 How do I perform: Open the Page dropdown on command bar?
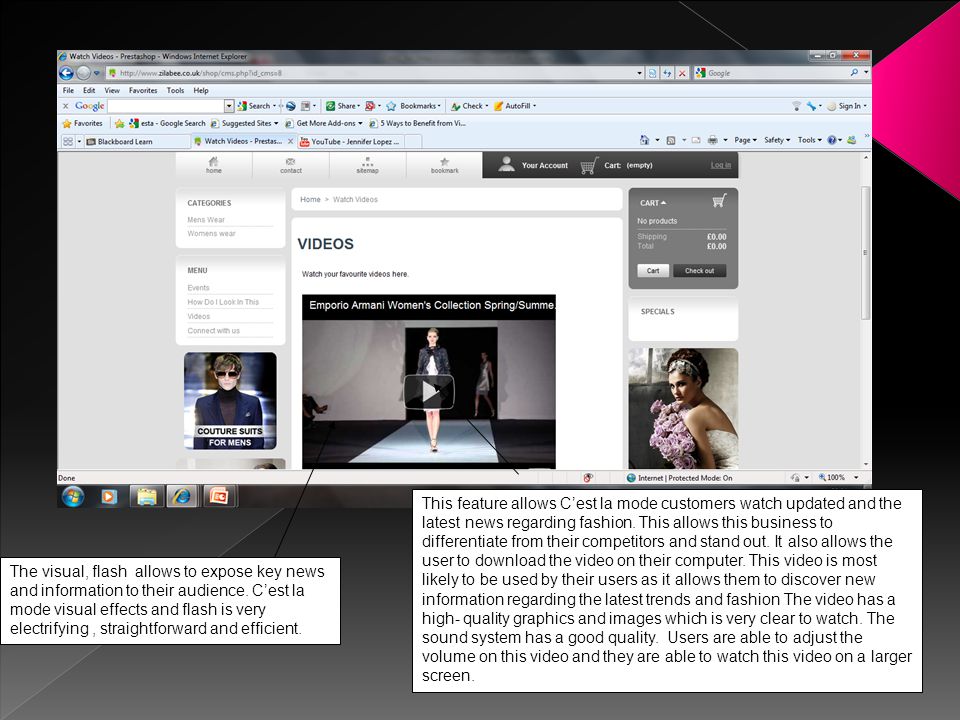coord(745,140)
